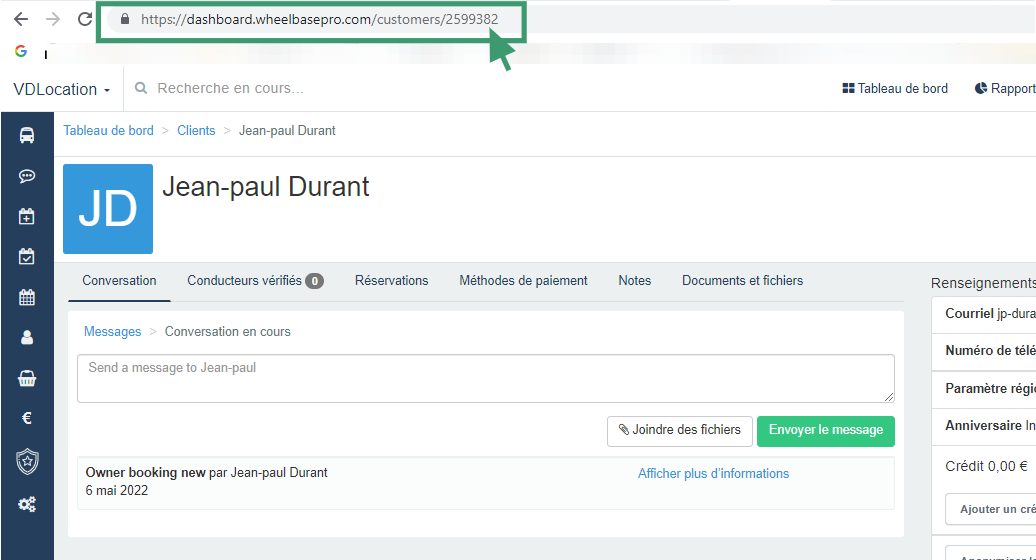
Task: Select the person customers sidebar icon
Action: pyautogui.click(x=27, y=338)
